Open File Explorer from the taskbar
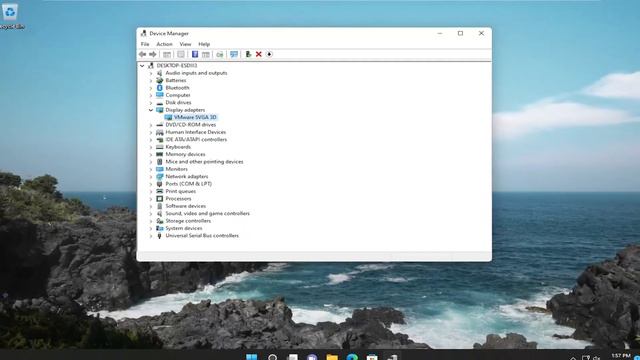640x360 pixels. pos(332,357)
